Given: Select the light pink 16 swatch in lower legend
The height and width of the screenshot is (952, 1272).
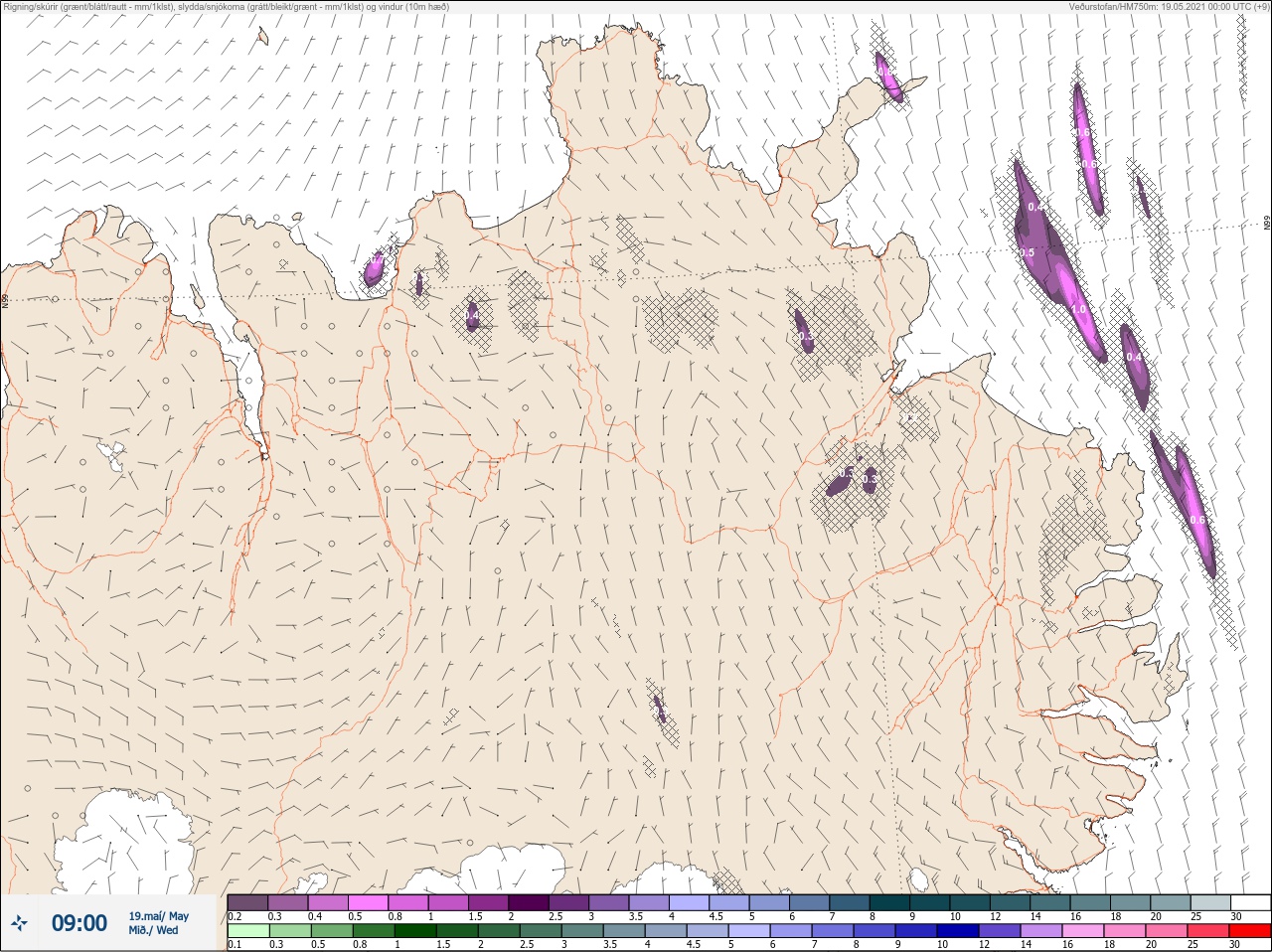Looking at the screenshot, I should [1084, 931].
